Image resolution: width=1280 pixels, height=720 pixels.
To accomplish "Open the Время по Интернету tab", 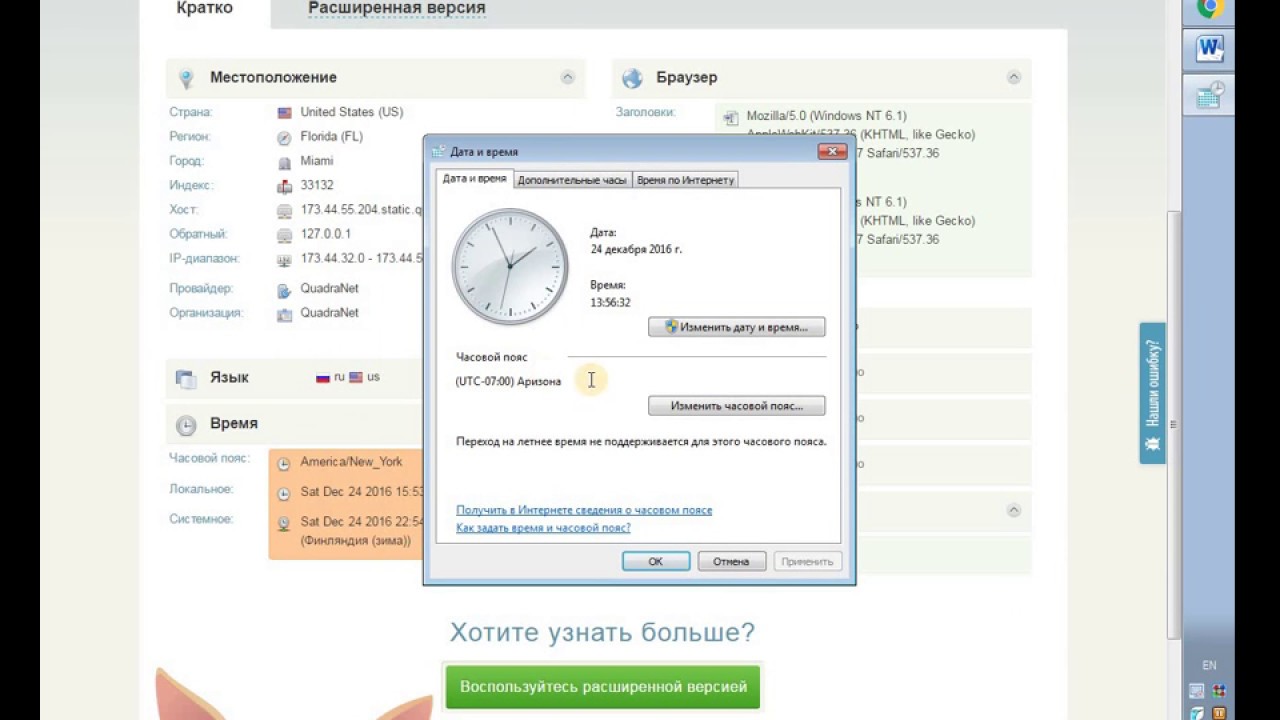I will pyautogui.click(x=686, y=180).
